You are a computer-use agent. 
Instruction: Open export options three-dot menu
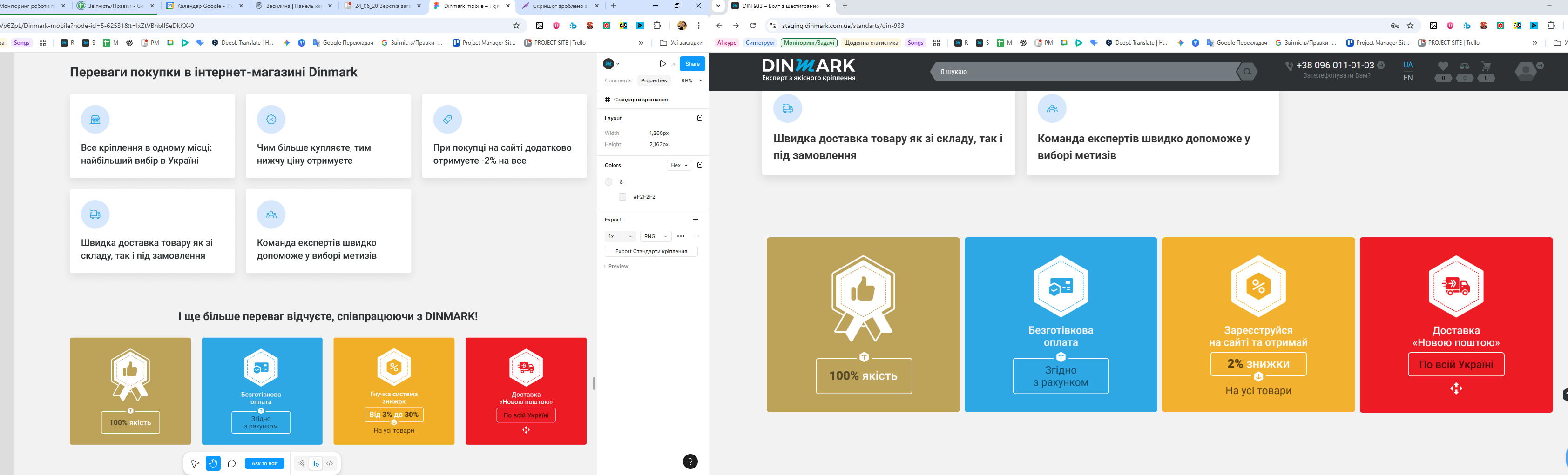[681, 237]
